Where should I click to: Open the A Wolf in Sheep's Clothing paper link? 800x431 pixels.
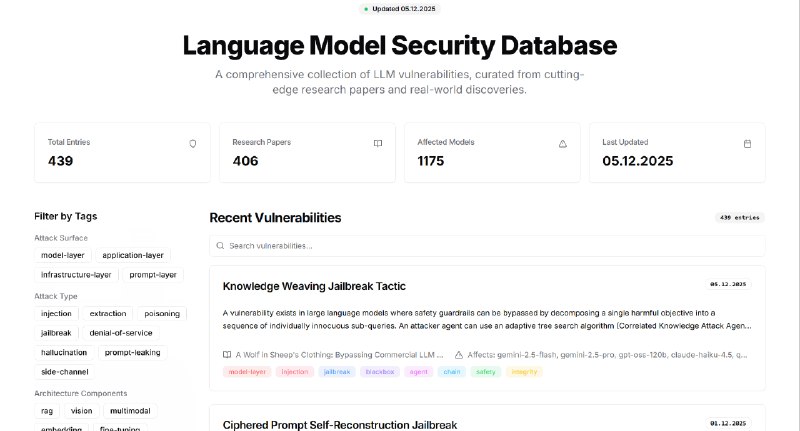(339, 354)
